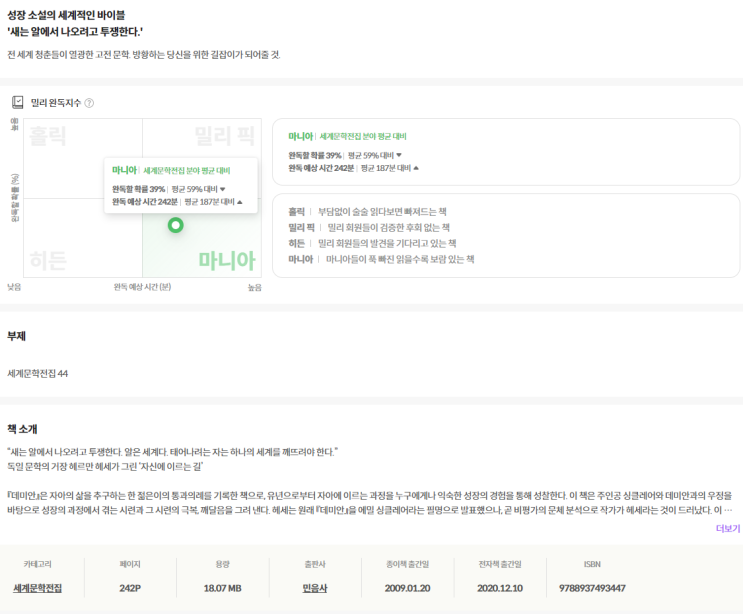Click the 높음 label on the horizontal axis
Viewport: 743px width, 614px height.
click(254, 287)
